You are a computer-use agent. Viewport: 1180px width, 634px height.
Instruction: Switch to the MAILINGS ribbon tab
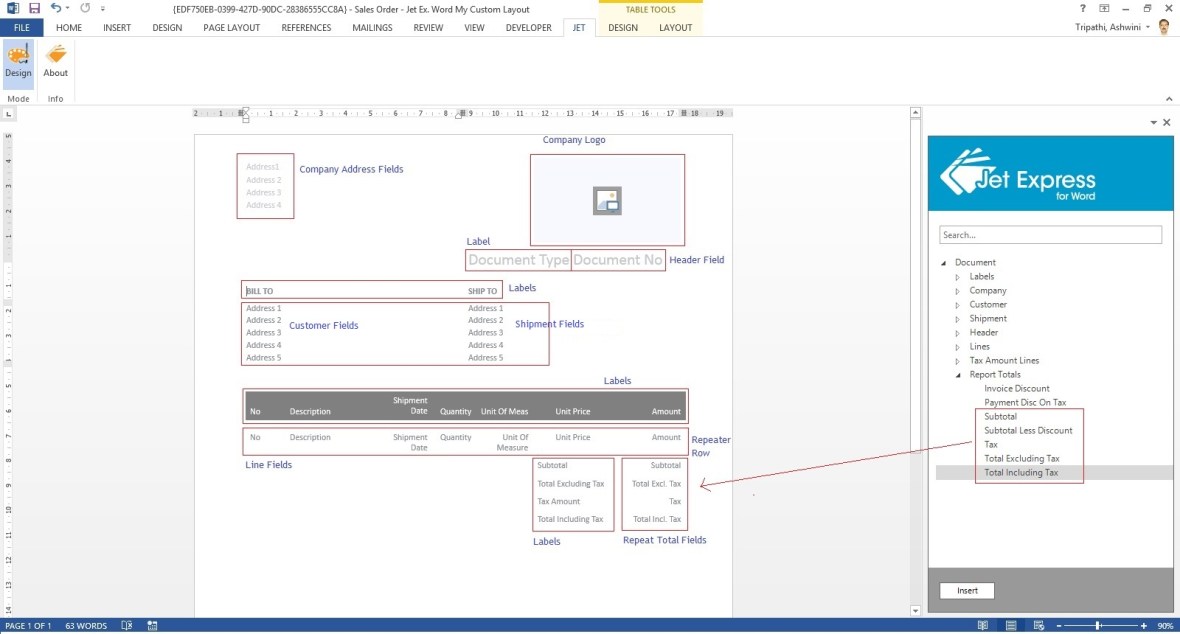(x=372, y=27)
